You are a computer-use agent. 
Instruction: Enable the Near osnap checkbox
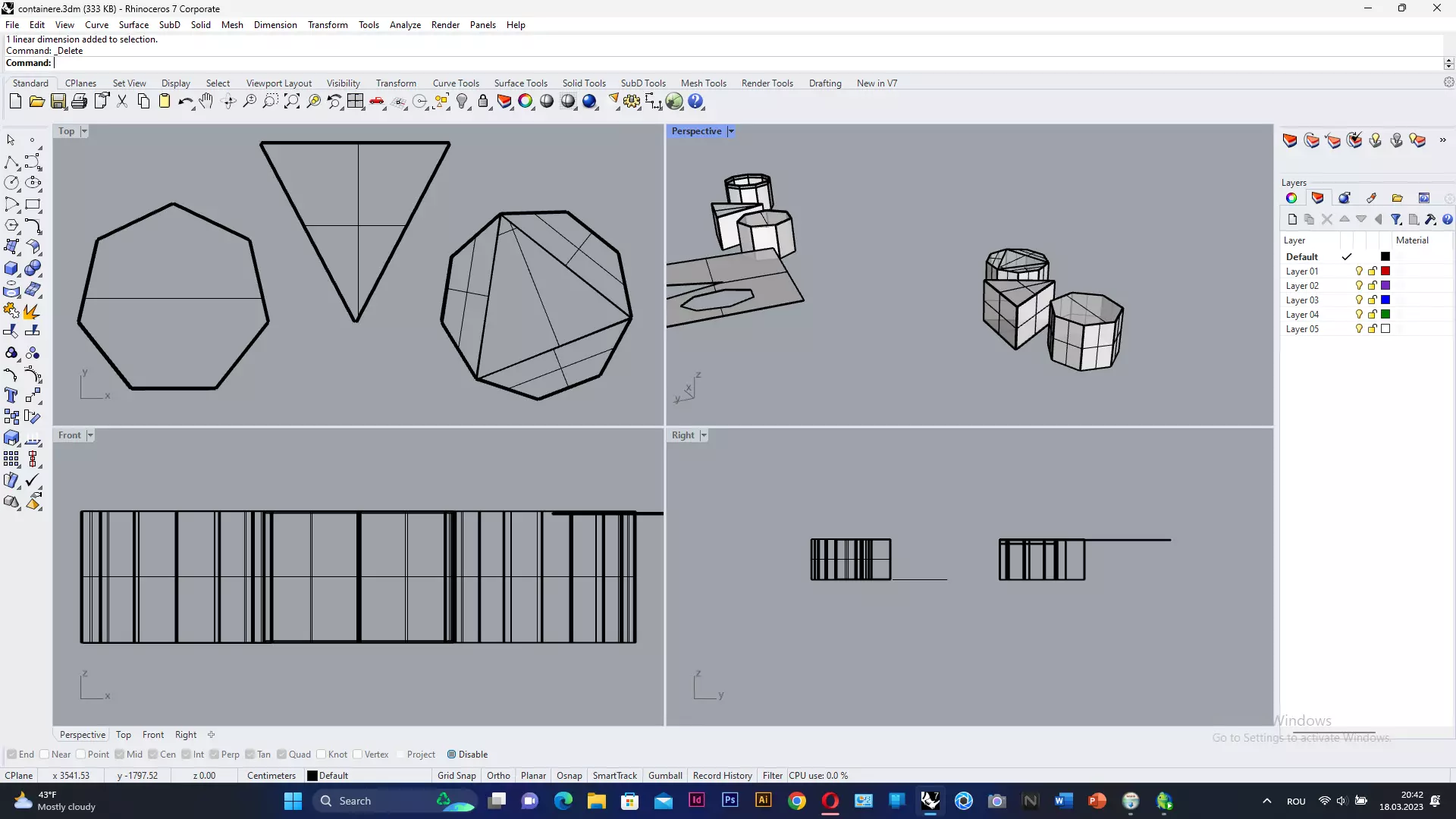pyautogui.click(x=45, y=755)
